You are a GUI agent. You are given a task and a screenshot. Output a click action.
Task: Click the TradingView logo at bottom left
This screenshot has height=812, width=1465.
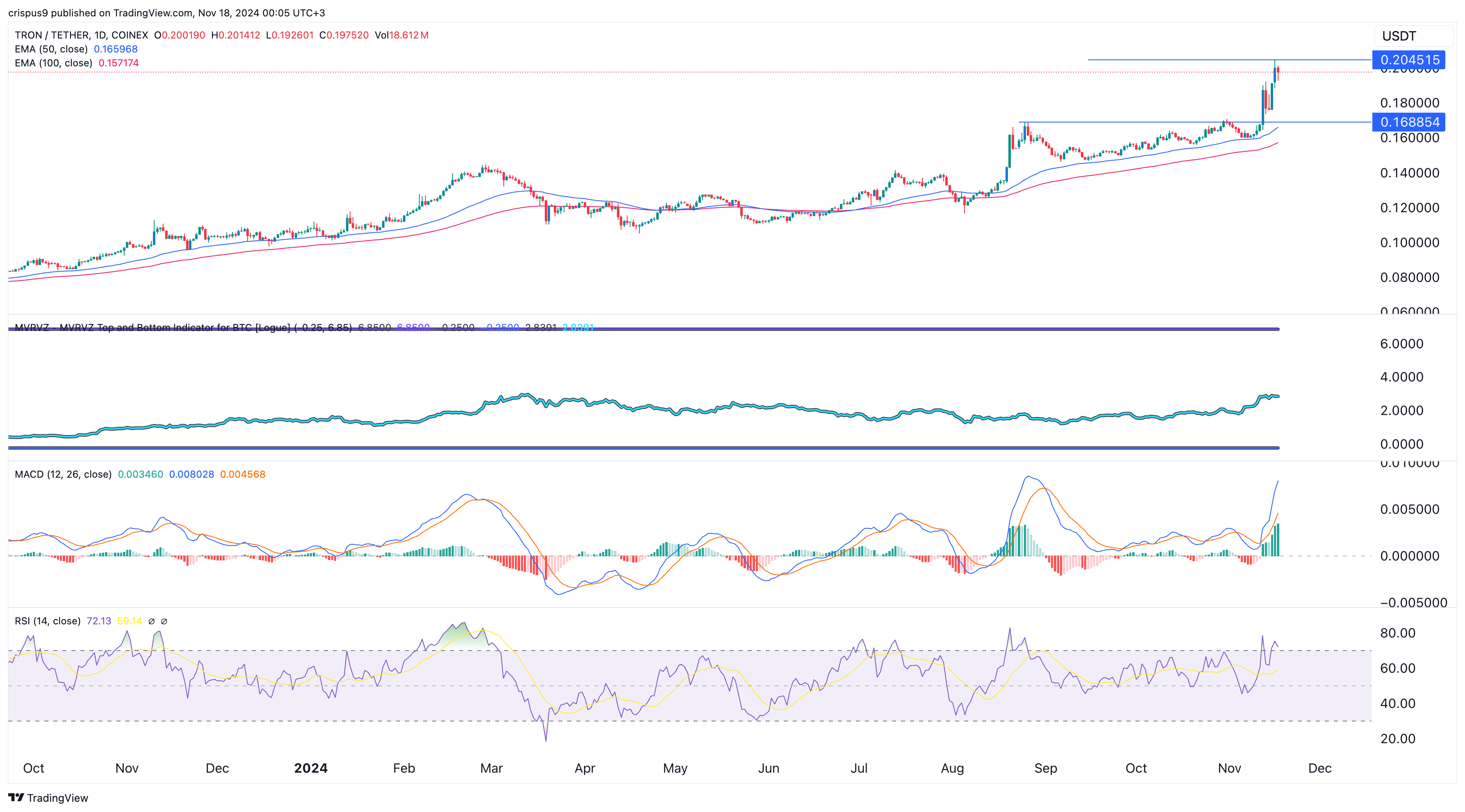(48, 798)
